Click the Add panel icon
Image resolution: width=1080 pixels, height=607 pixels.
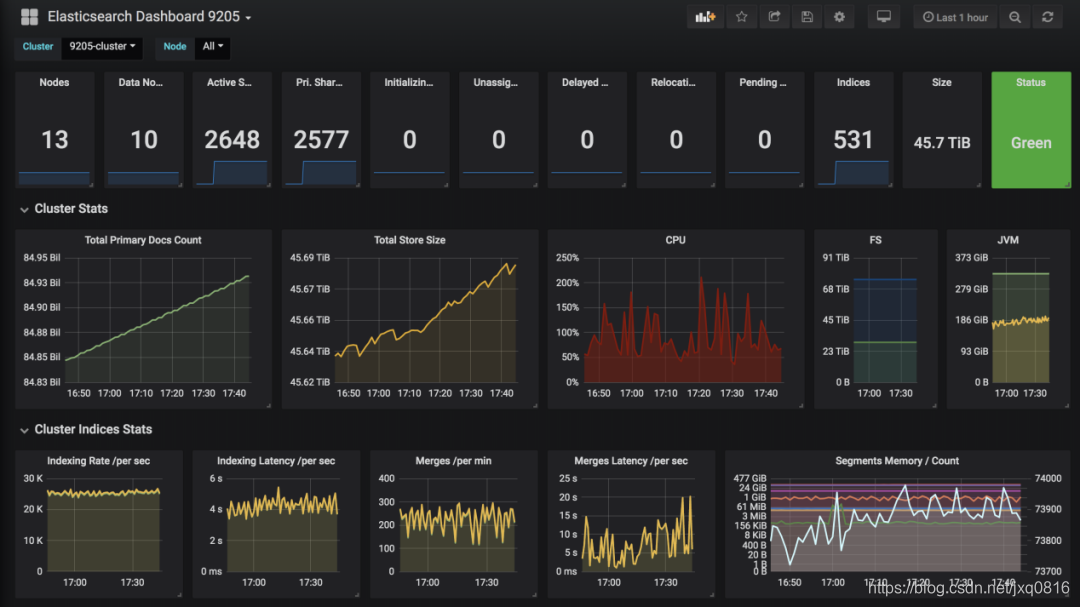point(705,17)
